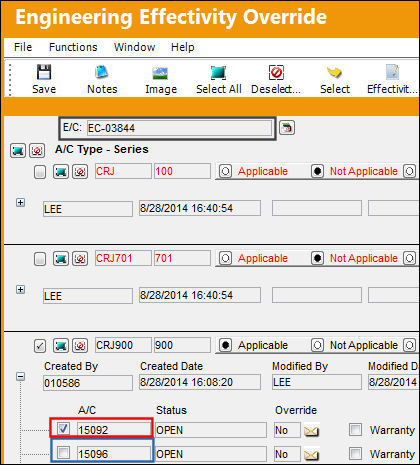
Task: Click the series 100 field
Action: tap(182, 171)
